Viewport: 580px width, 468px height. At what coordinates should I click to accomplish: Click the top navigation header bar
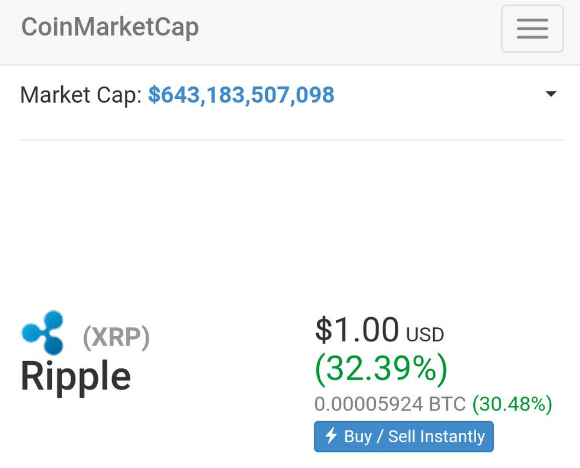point(290,32)
